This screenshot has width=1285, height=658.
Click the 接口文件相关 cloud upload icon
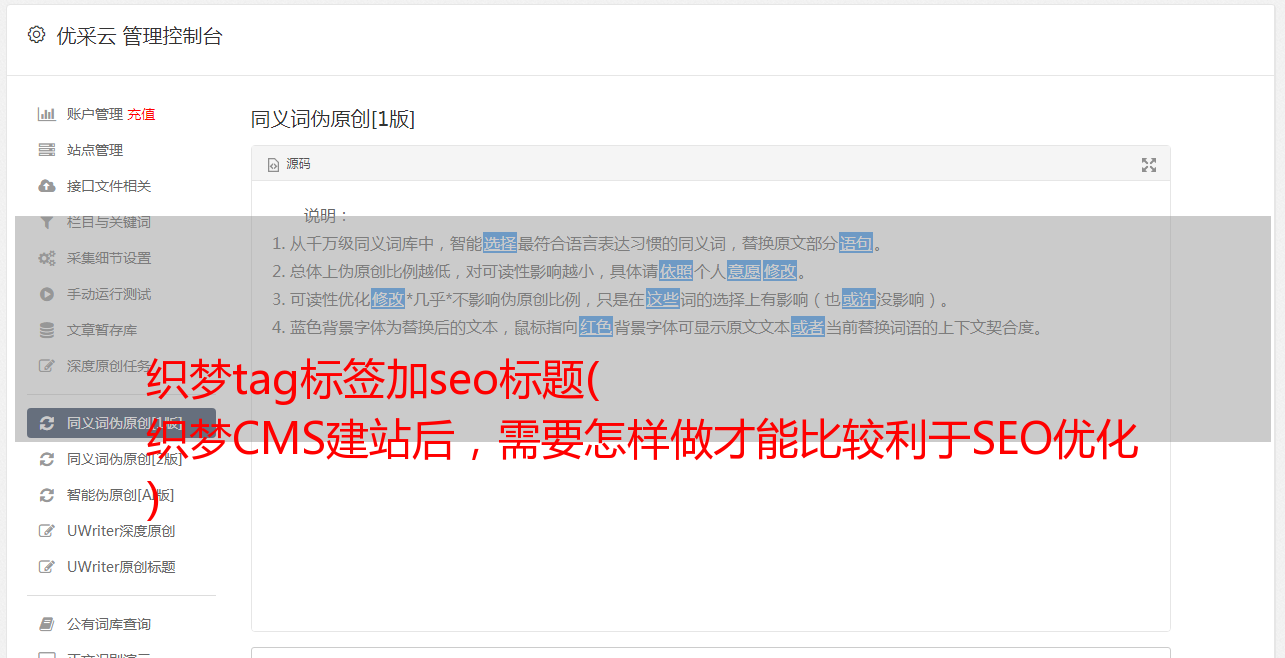46,186
